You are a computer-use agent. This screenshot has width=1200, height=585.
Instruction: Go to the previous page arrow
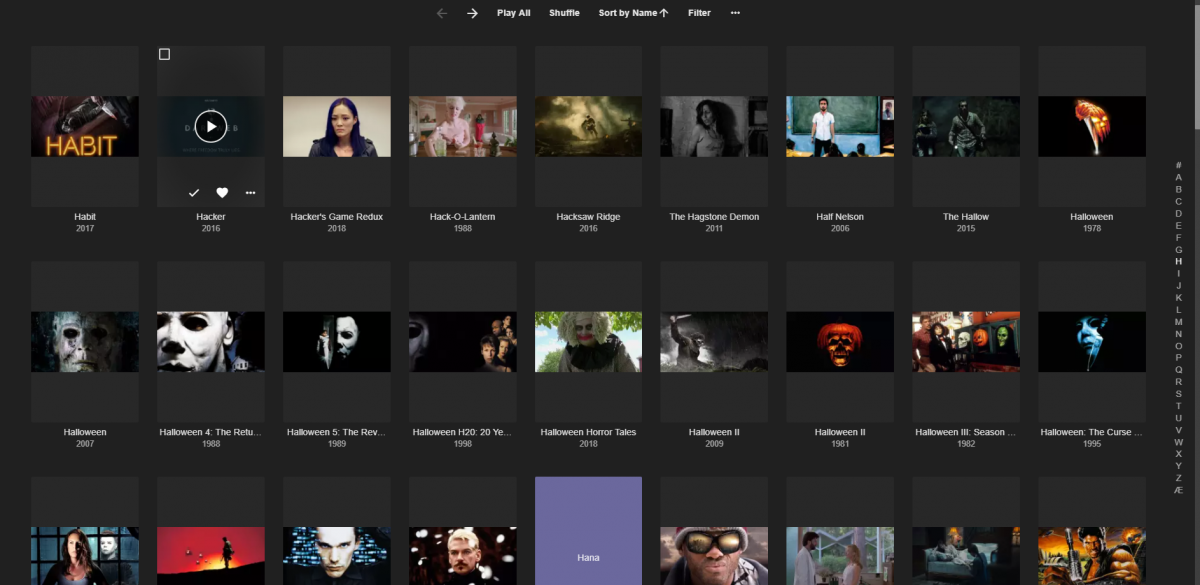point(442,13)
